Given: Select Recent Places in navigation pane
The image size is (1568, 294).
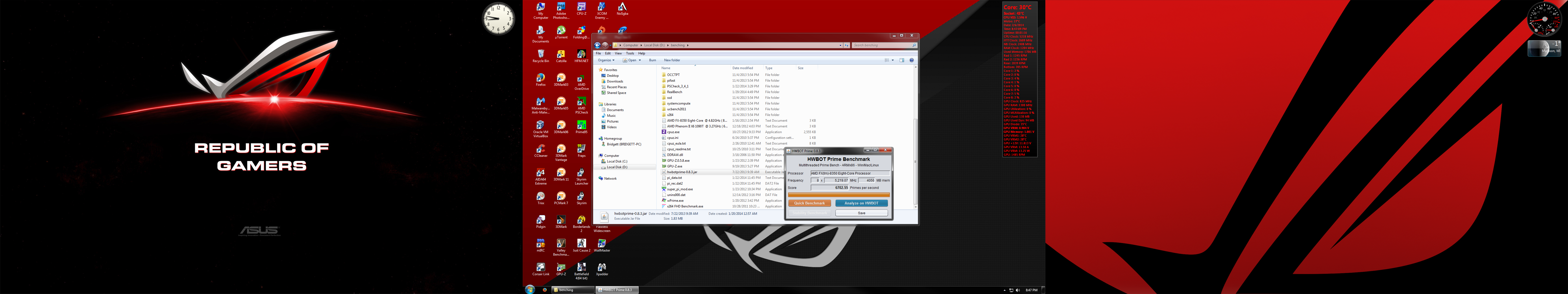Looking at the screenshot, I should 616,87.
